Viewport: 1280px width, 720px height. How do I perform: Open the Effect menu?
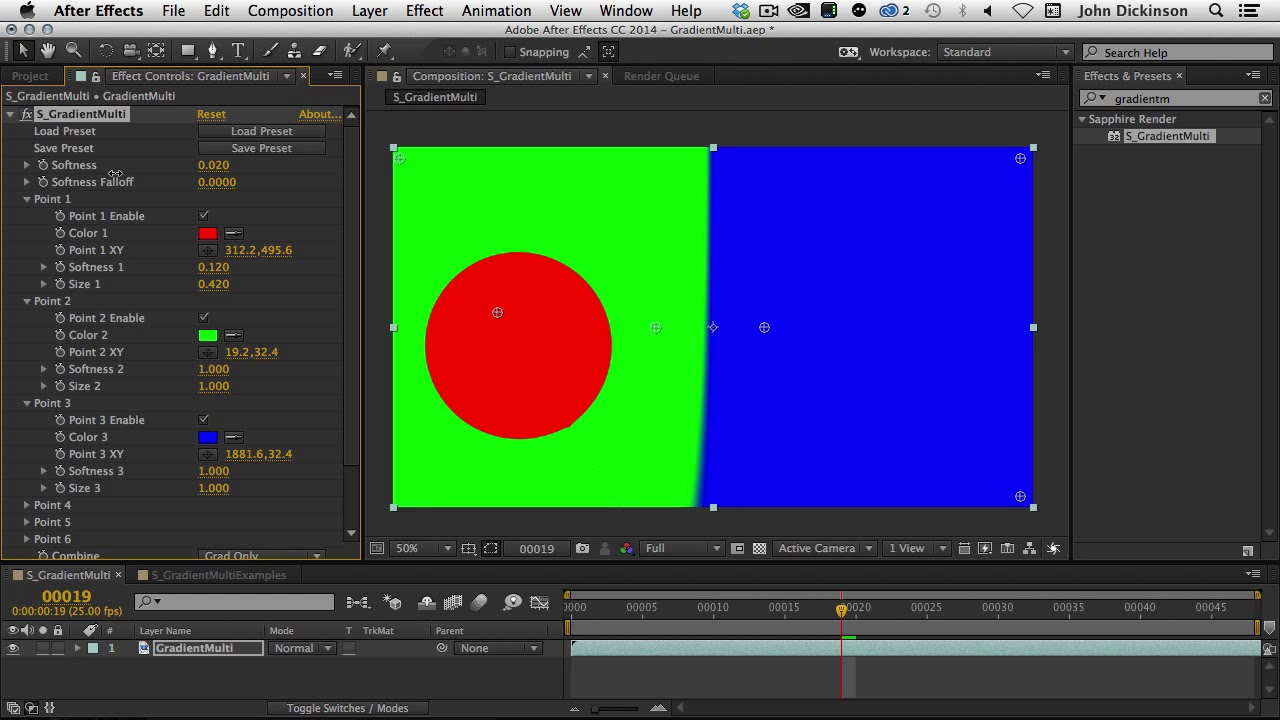pyautogui.click(x=424, y=11)
